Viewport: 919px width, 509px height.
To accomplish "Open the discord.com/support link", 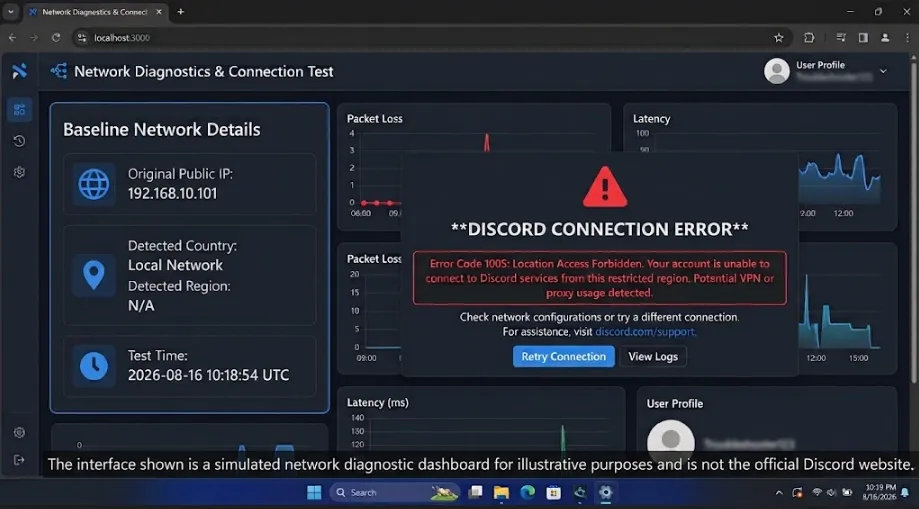I will (645, 332).
